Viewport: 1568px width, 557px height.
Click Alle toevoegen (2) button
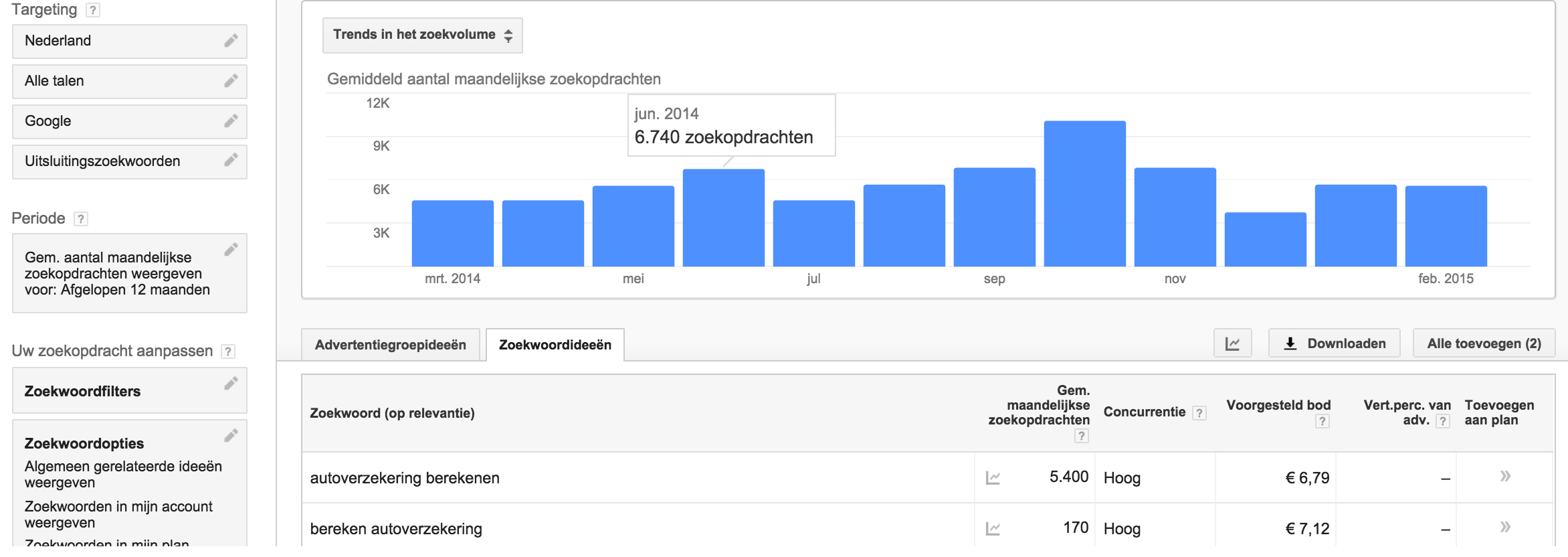1484,343
